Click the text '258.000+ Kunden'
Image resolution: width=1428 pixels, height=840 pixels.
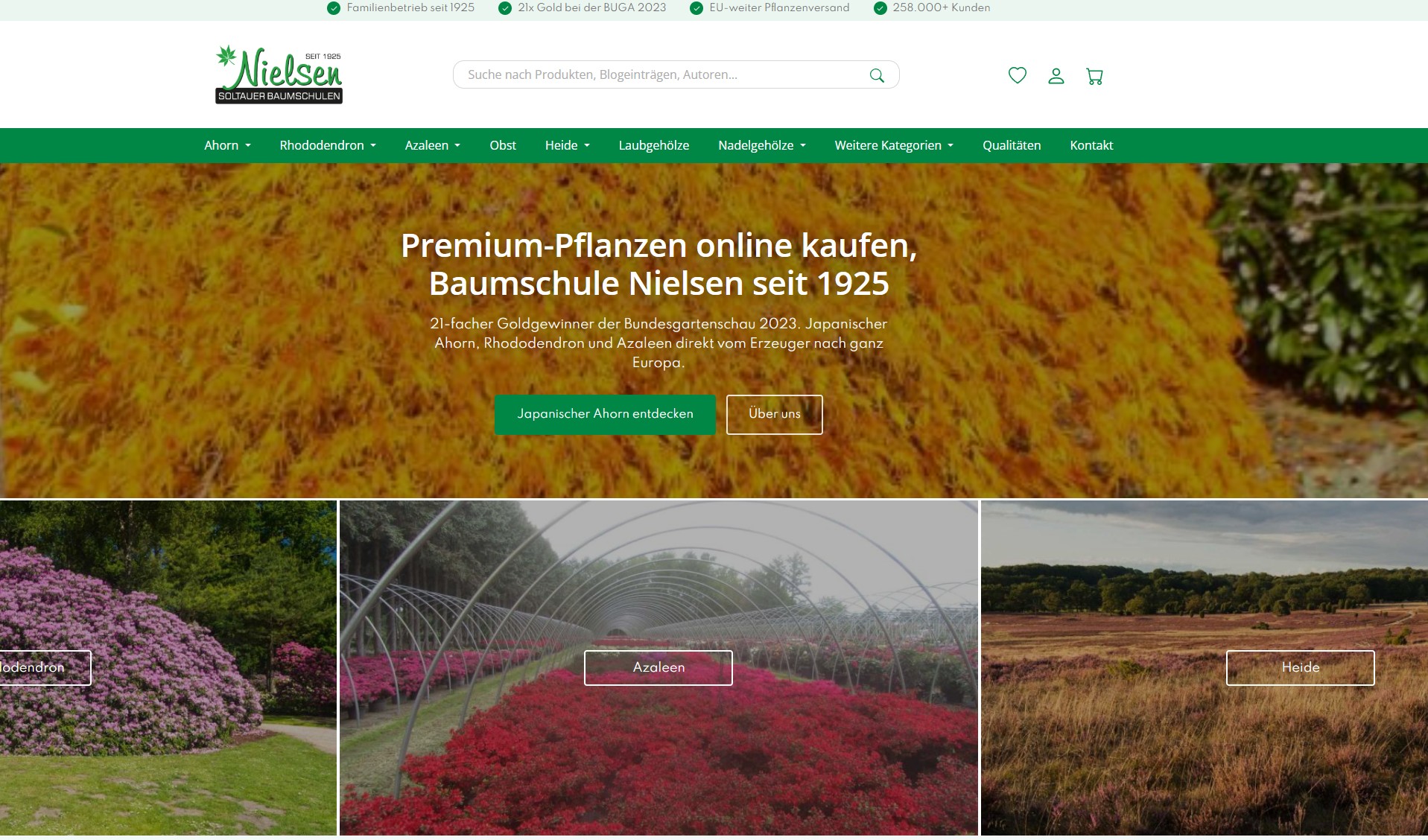click(x=942, y=8)
